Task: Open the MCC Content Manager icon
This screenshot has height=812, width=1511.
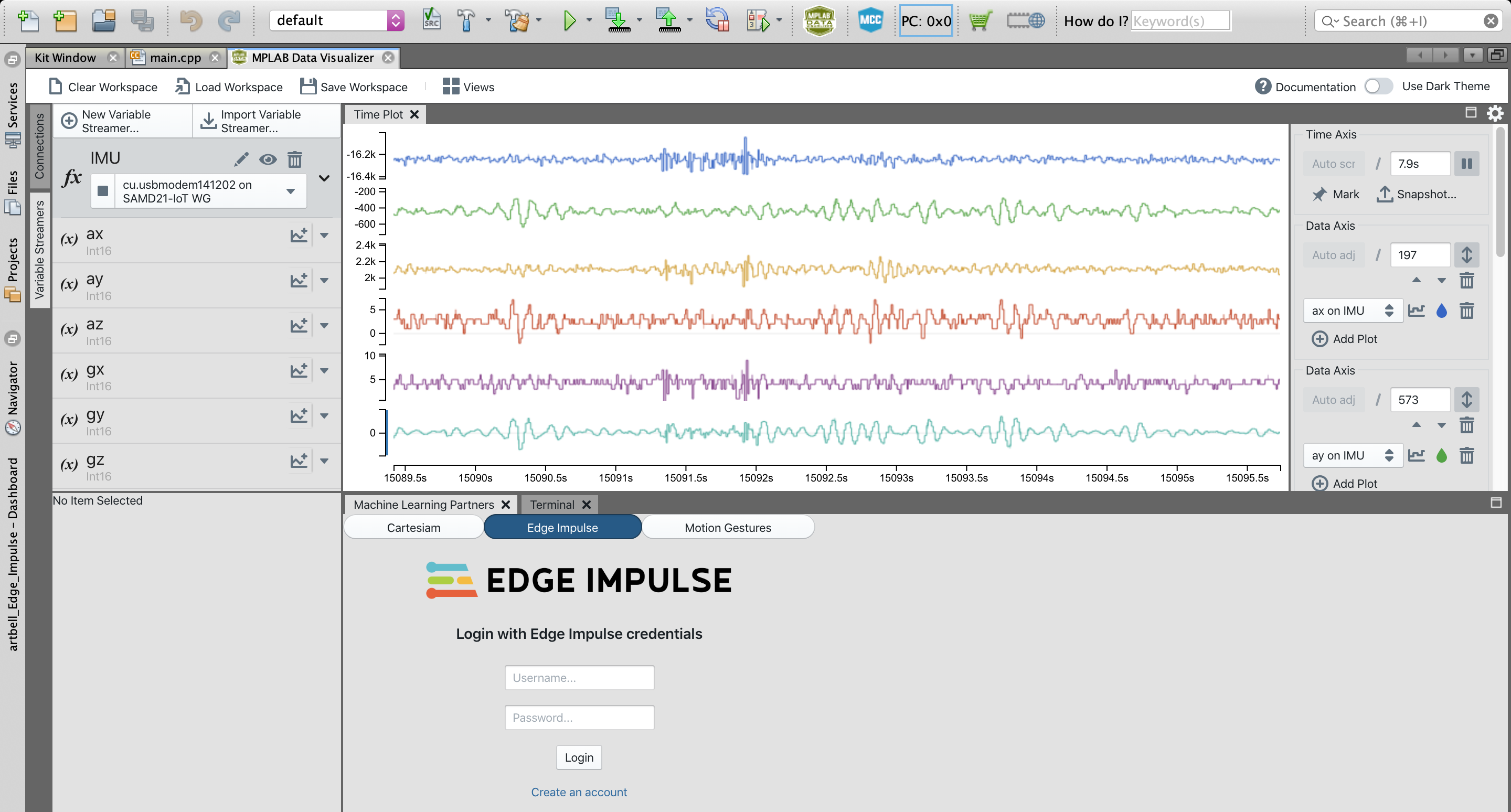Action: [x=870, y=21]
